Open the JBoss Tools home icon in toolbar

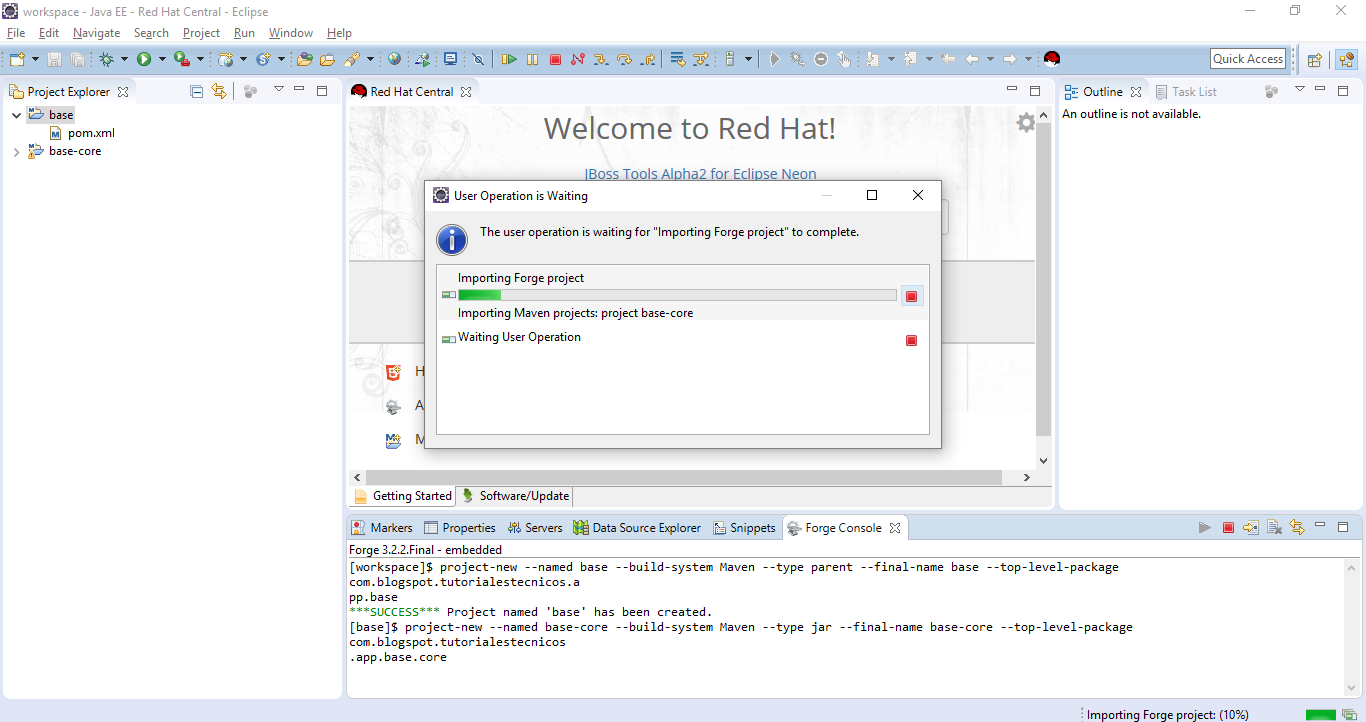point(1051,59)
